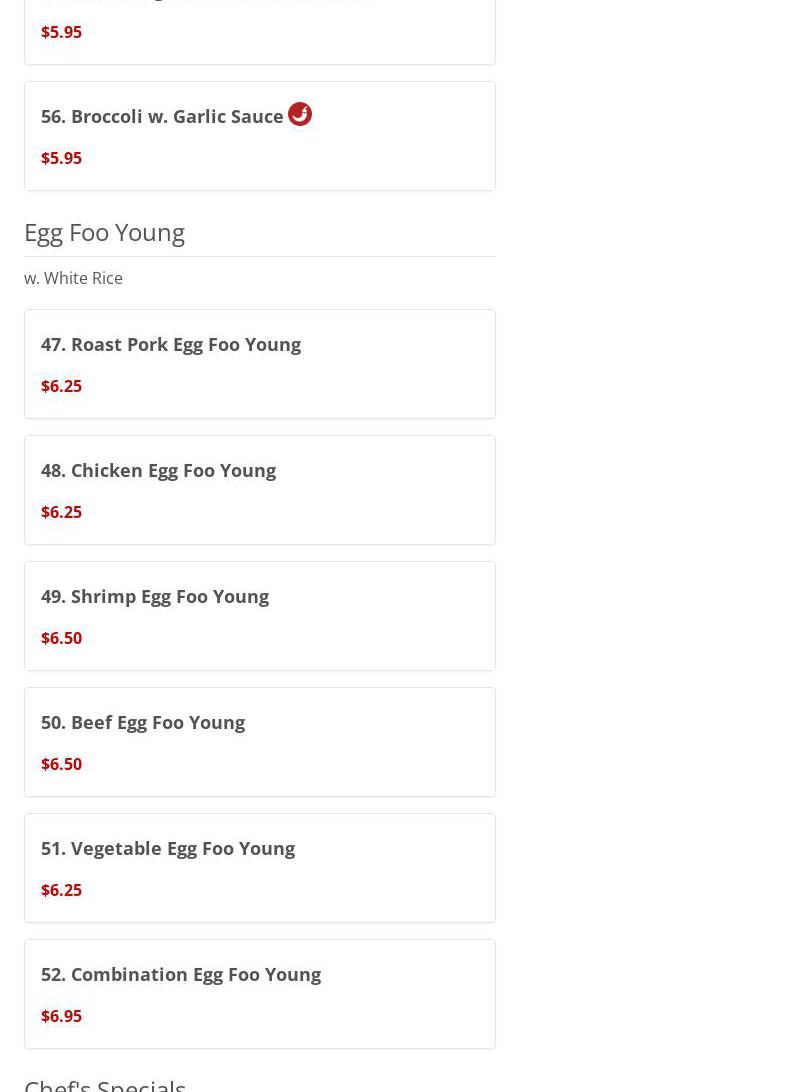
Task: Click the $5.95 price under Broccoli w. Garlic Sauce
Action: click(61, 158)
